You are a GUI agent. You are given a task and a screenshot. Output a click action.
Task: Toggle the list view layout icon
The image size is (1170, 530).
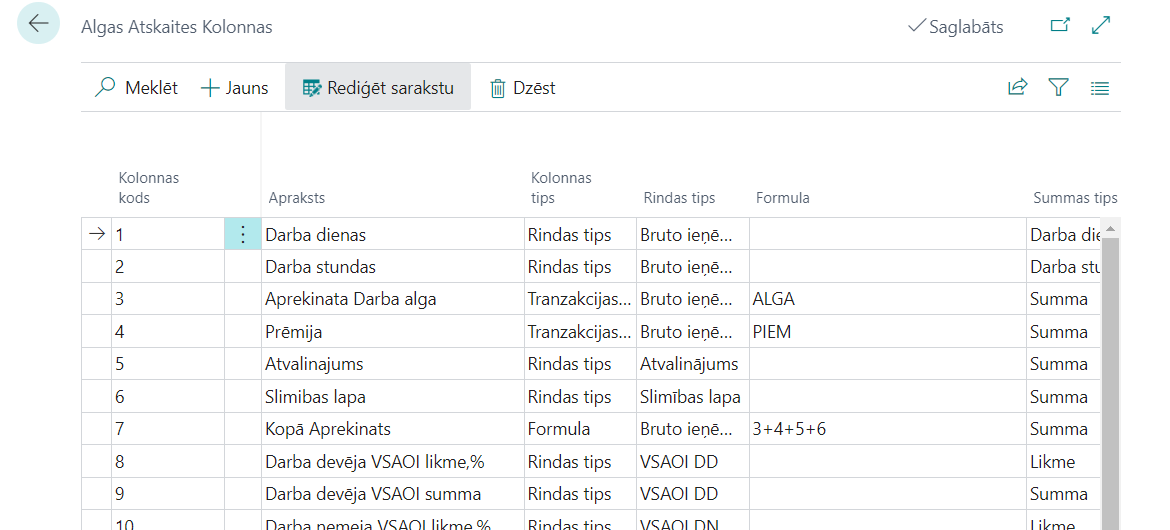pos(1100,88)
